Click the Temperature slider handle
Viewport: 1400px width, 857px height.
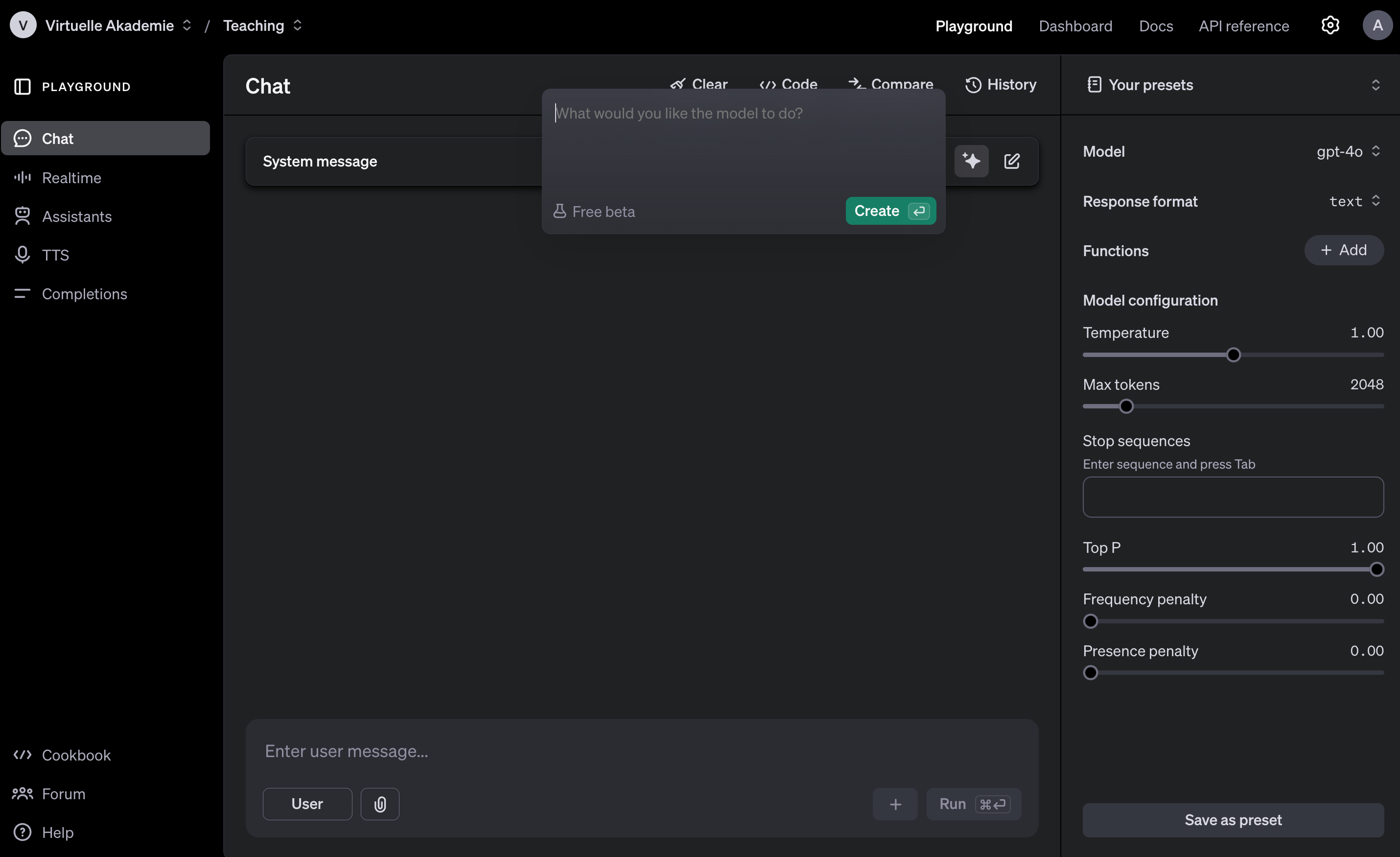pos(1233,355)
